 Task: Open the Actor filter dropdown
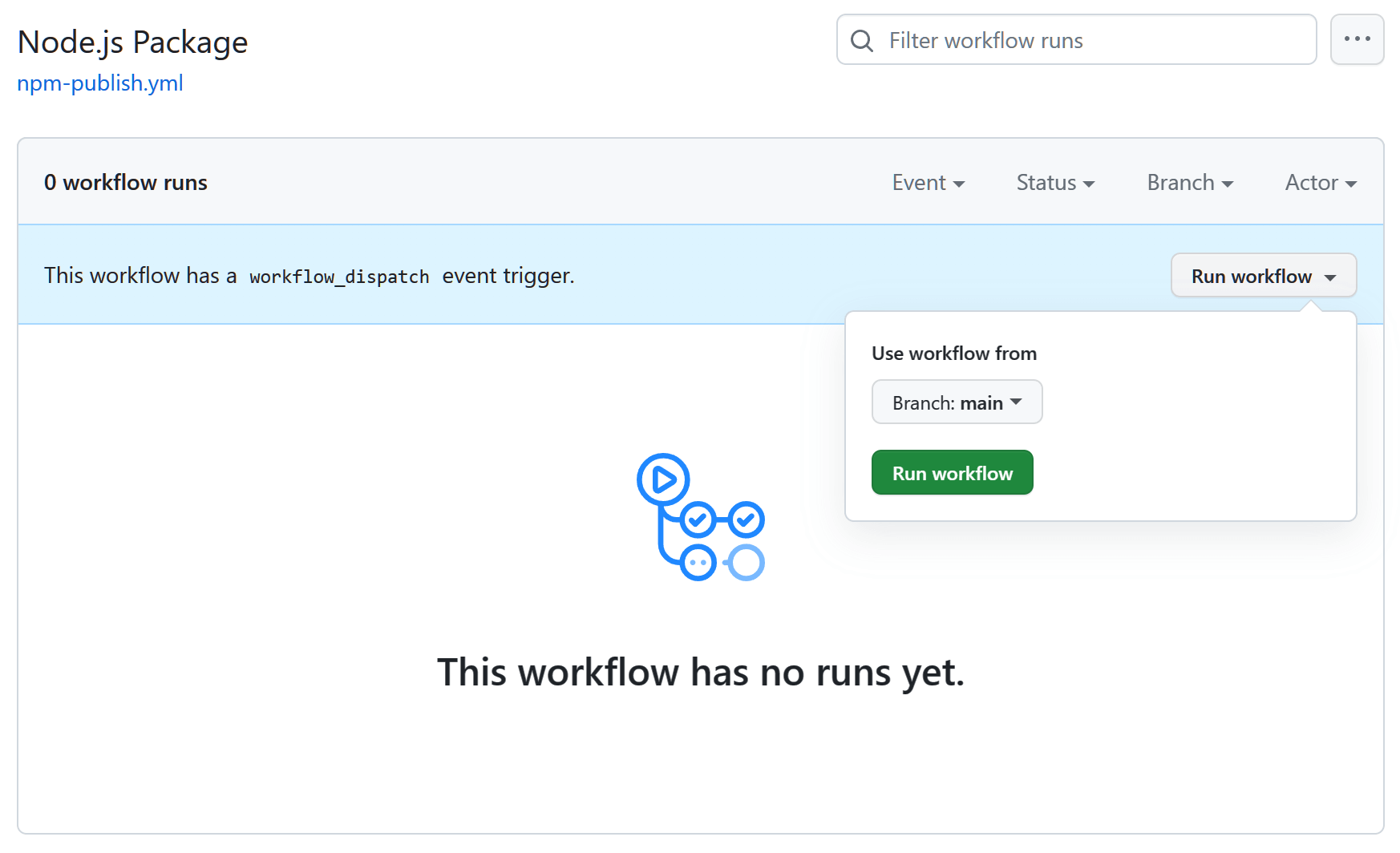(x=1319, y=183)
